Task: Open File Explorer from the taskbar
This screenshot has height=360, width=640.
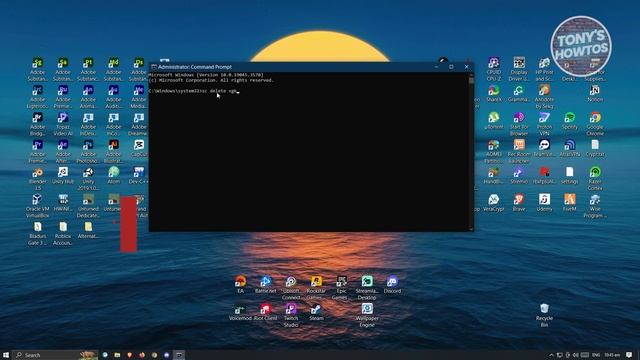Action: click(117, 355)
